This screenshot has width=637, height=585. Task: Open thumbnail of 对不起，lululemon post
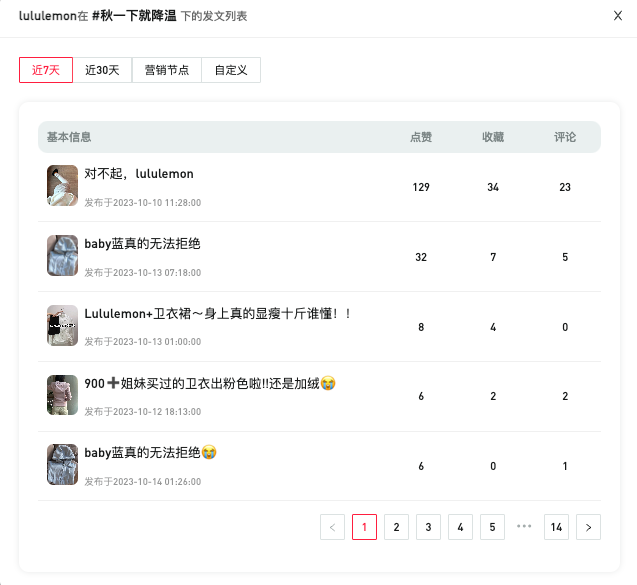point(63,185)
